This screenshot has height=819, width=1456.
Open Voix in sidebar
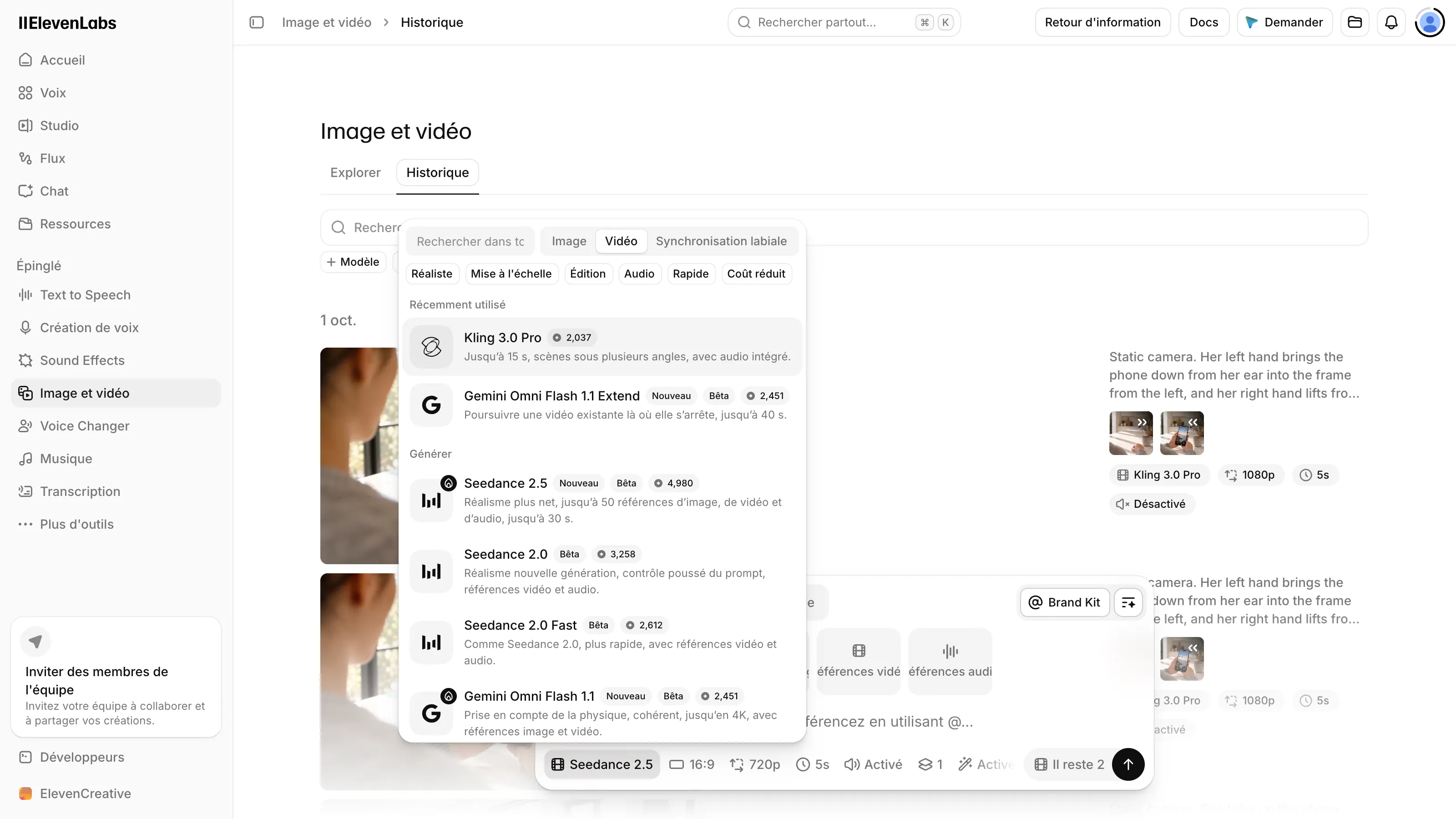click(x=115, y=93)
